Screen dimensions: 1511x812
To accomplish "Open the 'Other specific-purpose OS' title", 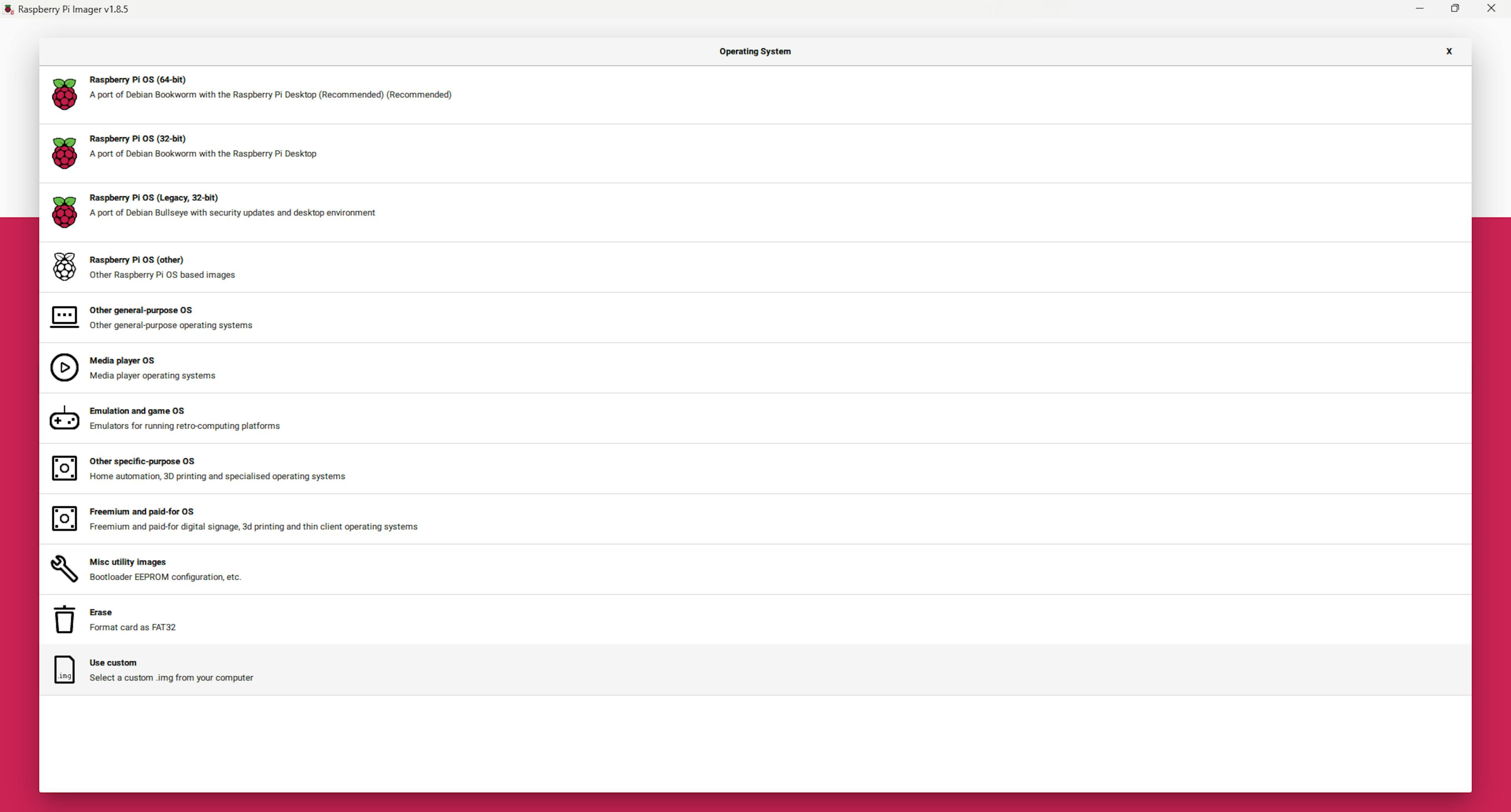I will coord(142,461).
